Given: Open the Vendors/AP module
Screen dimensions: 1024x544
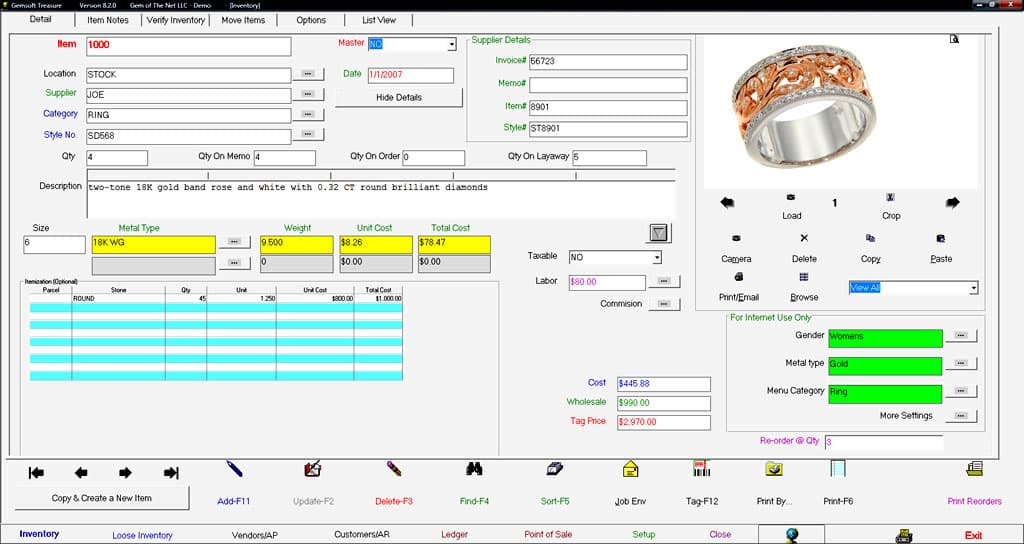Looking at the screenshot, I should tap(255, 535).
